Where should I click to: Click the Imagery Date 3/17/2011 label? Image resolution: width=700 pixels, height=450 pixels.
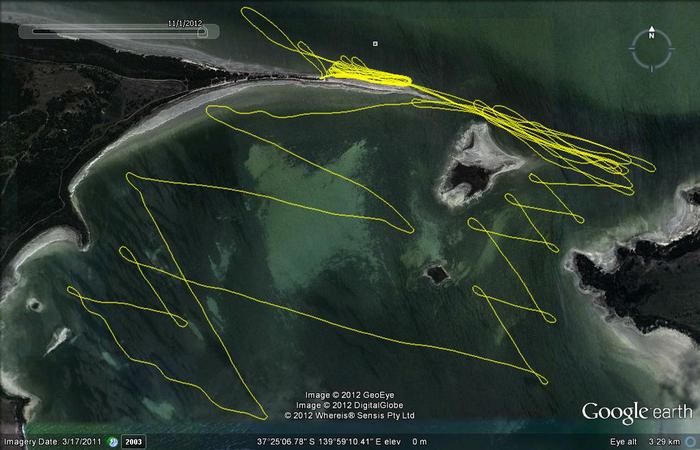53,441
